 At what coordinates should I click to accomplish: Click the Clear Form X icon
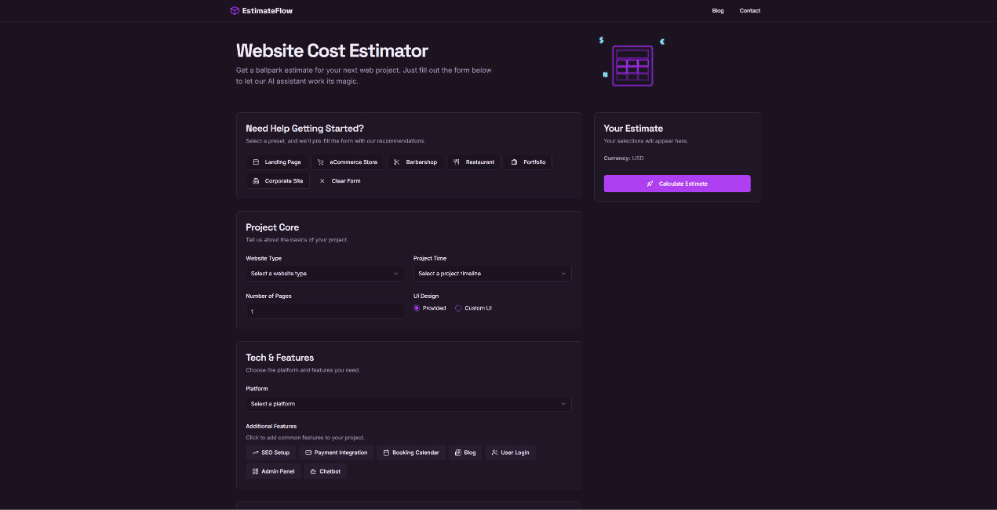pyautogui.click(x=322, y=181)
